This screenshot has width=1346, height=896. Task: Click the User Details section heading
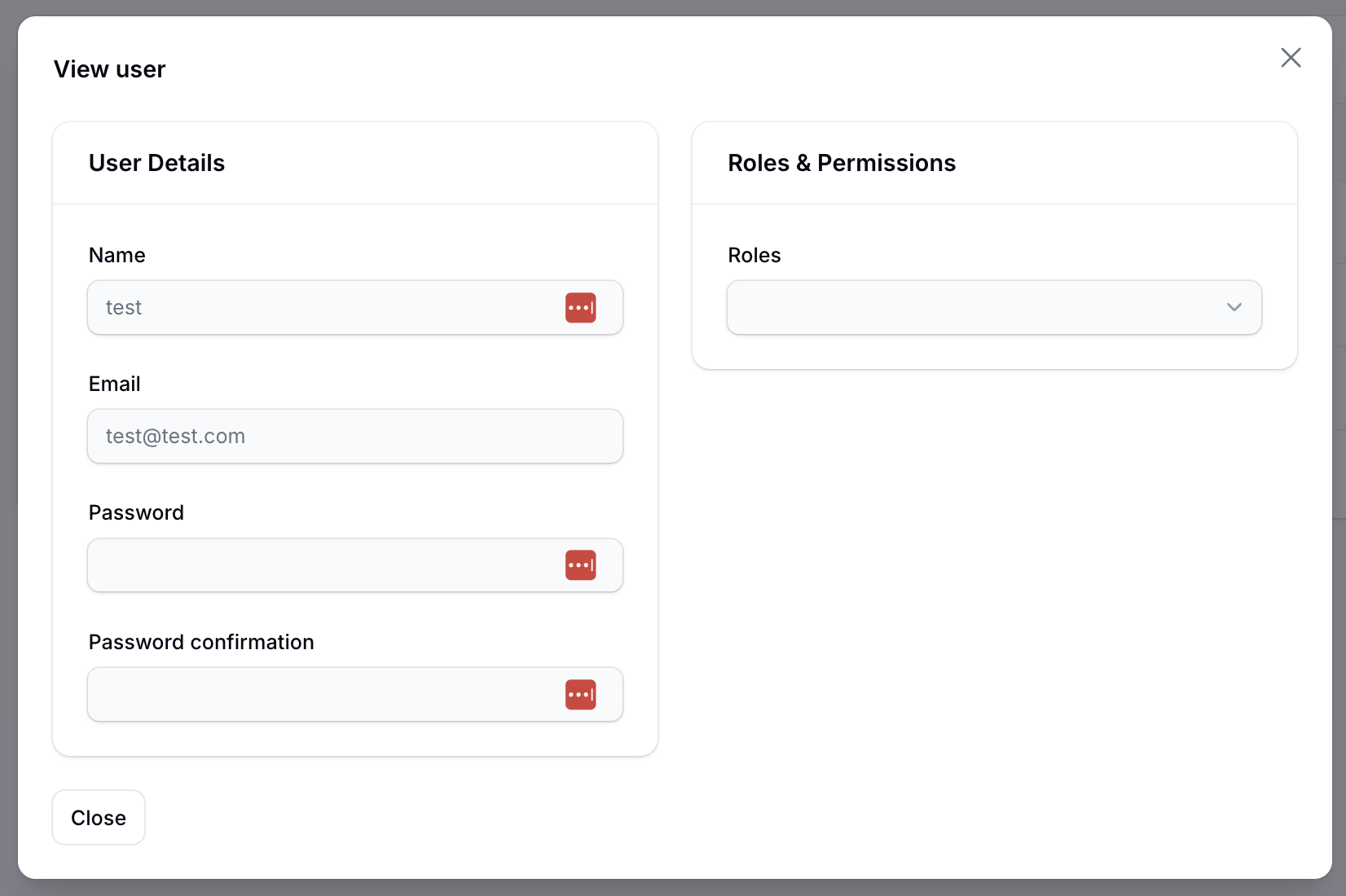coord(157,164)
